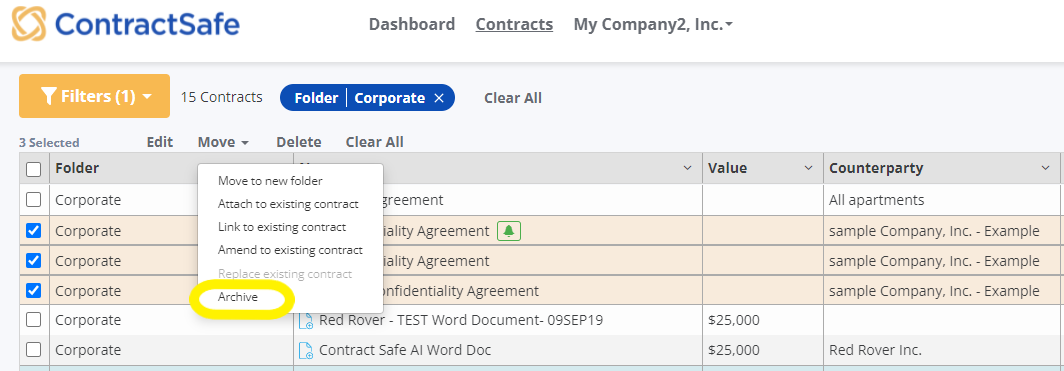Open the Counterparty column dropdown arrow
Image resolution: width=1064 pixels, height=371 pixels.
point(1046,168)
